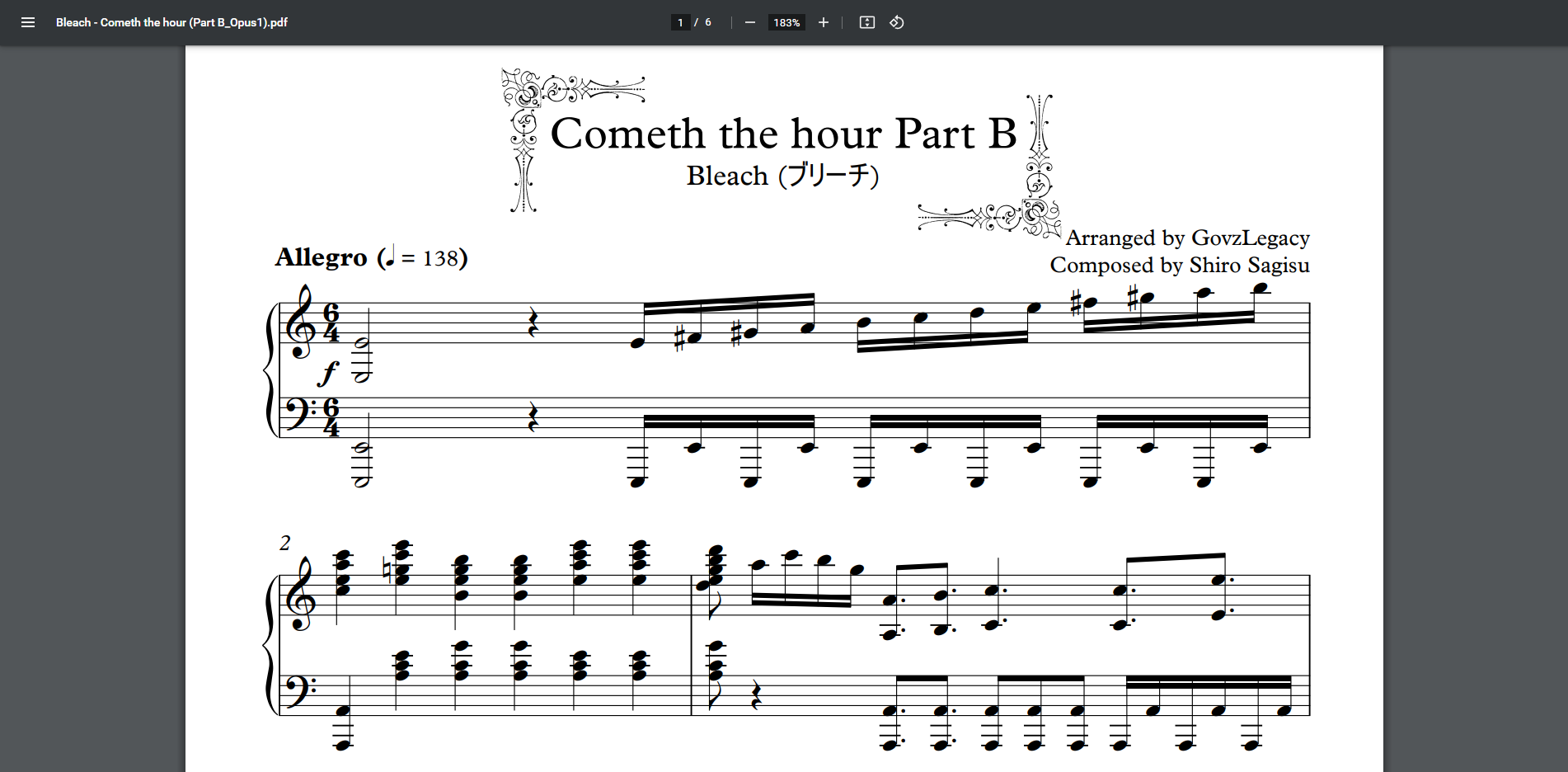Screen dimensions: 1568x772
Task: Click the Bleach subtitle text
Action: pyautogui.click(x=782, y=176)
